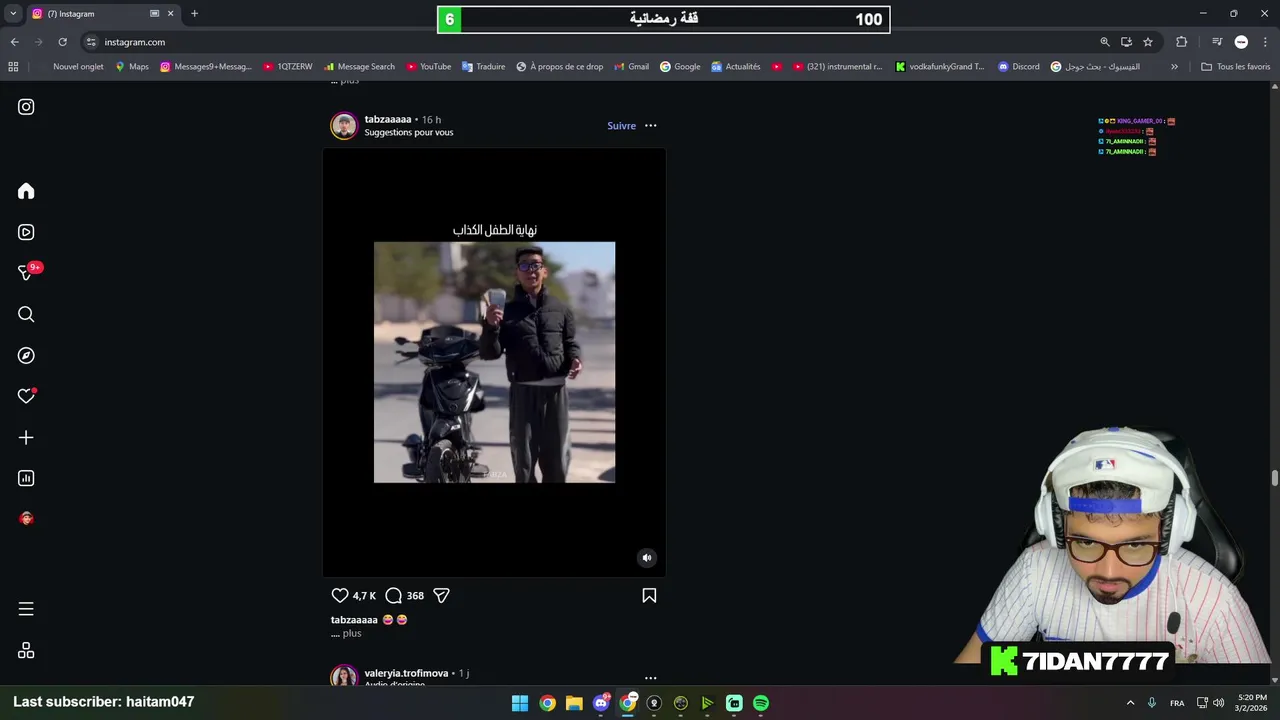This screenshot has height=720, width=1280.
Task: Reload the current page
Action: click(62, 42)
